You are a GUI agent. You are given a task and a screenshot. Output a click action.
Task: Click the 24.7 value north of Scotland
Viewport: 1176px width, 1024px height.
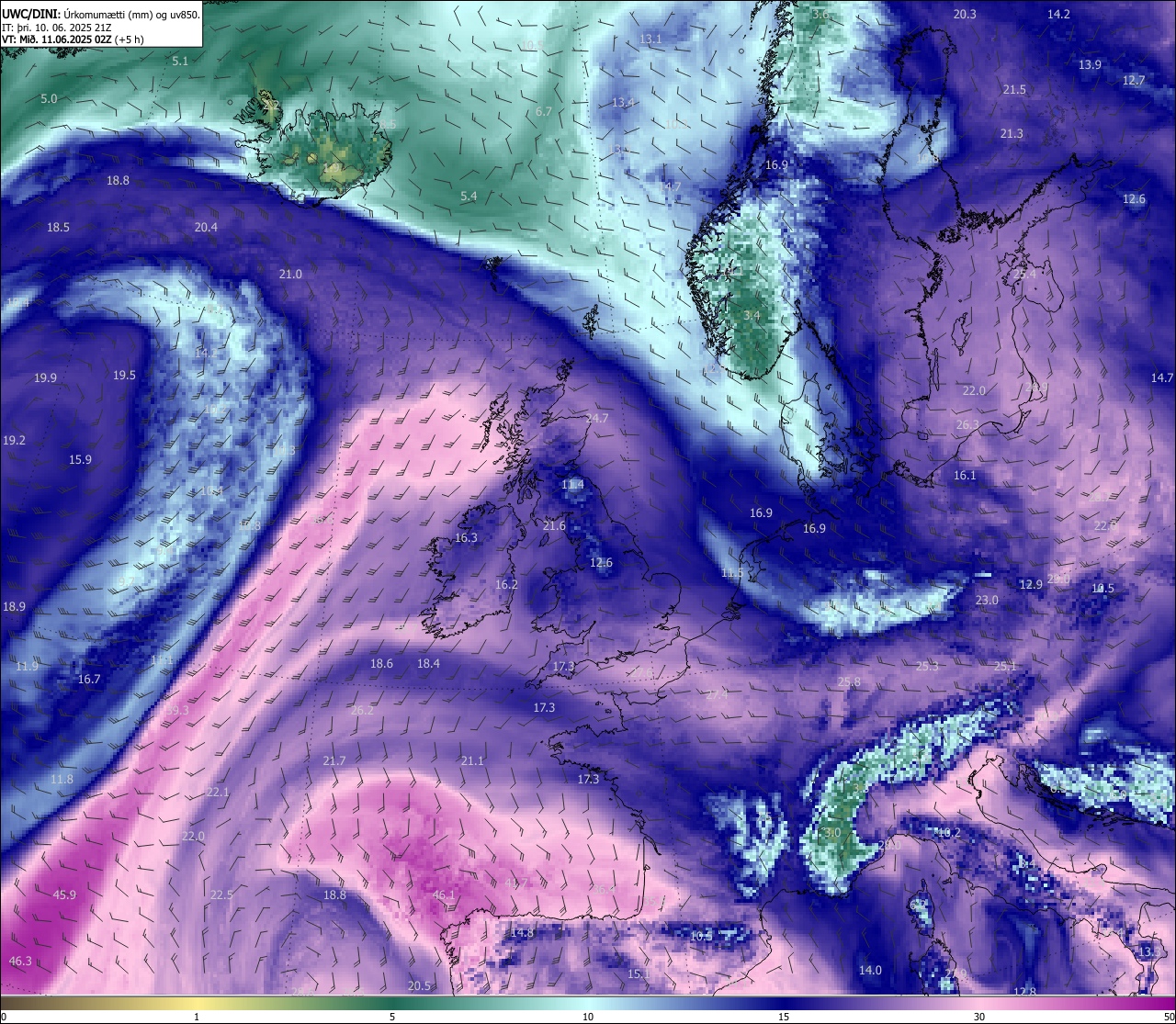pyautogui.click(x=596, y=419)
